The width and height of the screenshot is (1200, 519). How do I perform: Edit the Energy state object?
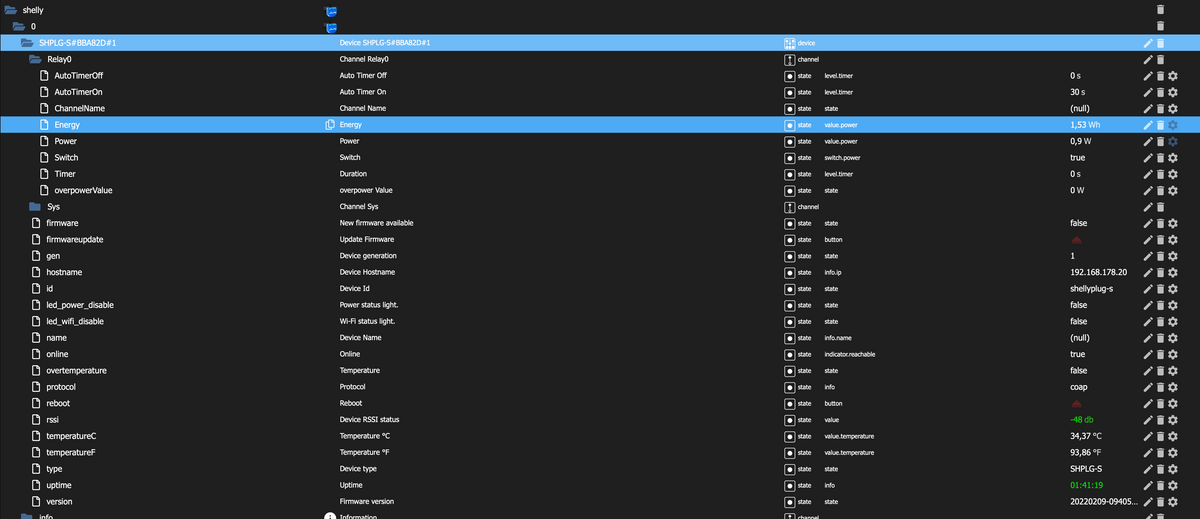tap(1148, 125)
